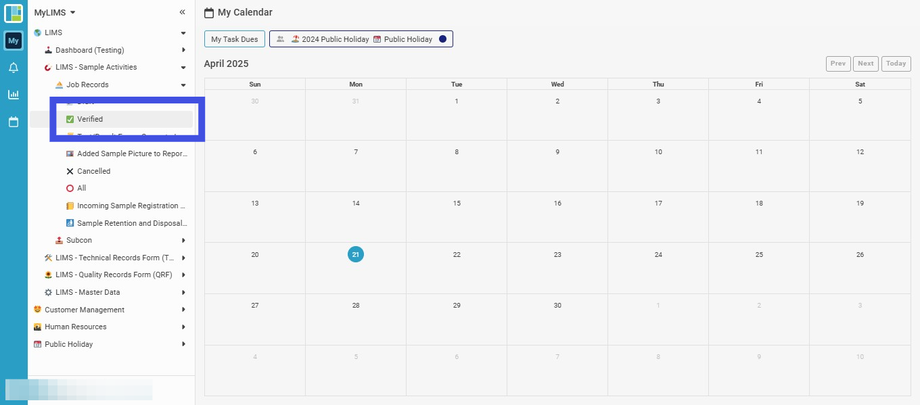Click the app logo in the top rail
This screenshot has height=405, width=920.
click(x=13, y=13)
